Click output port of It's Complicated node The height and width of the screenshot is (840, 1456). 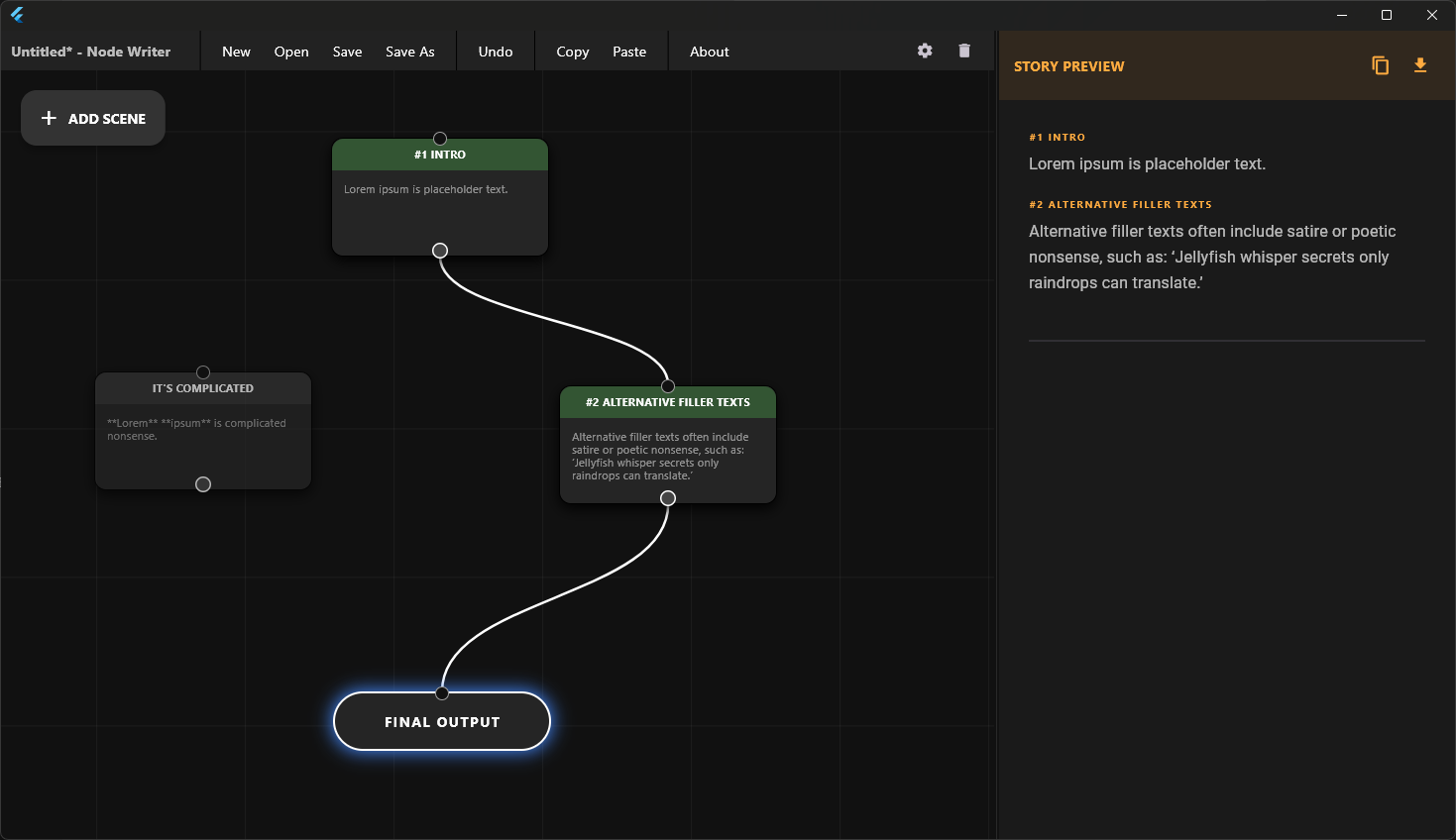click(x=203, y=484)
